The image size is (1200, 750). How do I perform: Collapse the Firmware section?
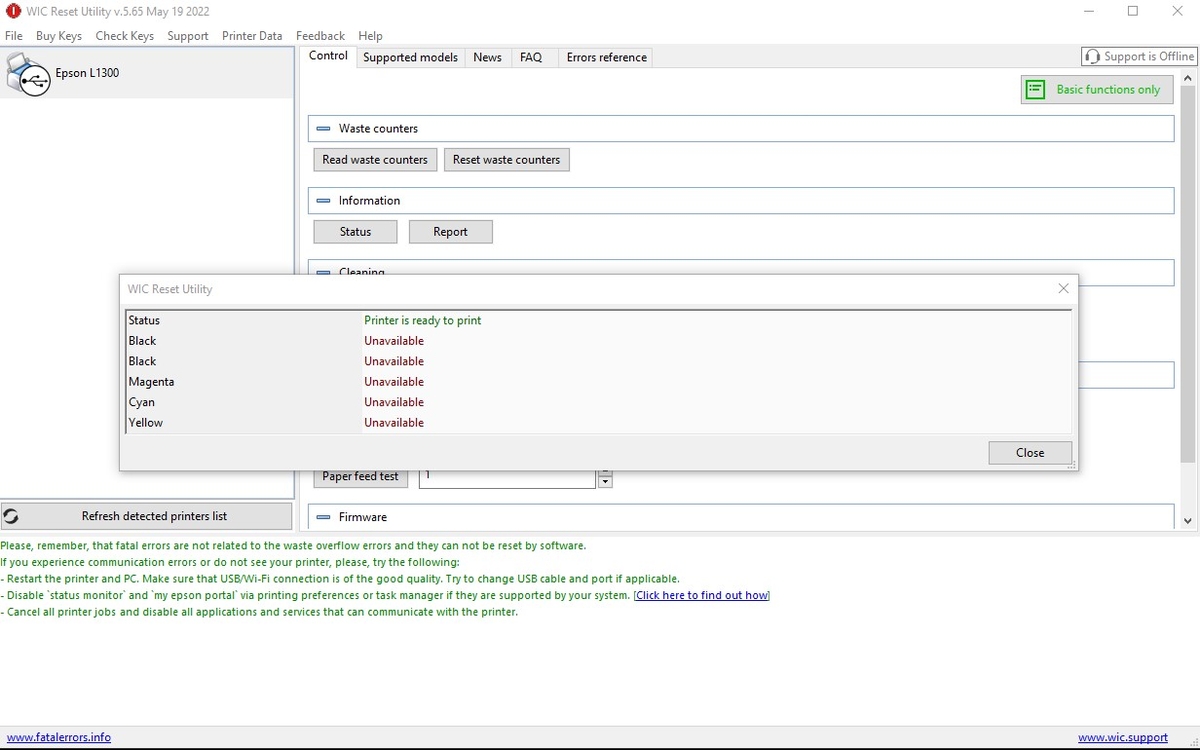(x=323, y=517)
